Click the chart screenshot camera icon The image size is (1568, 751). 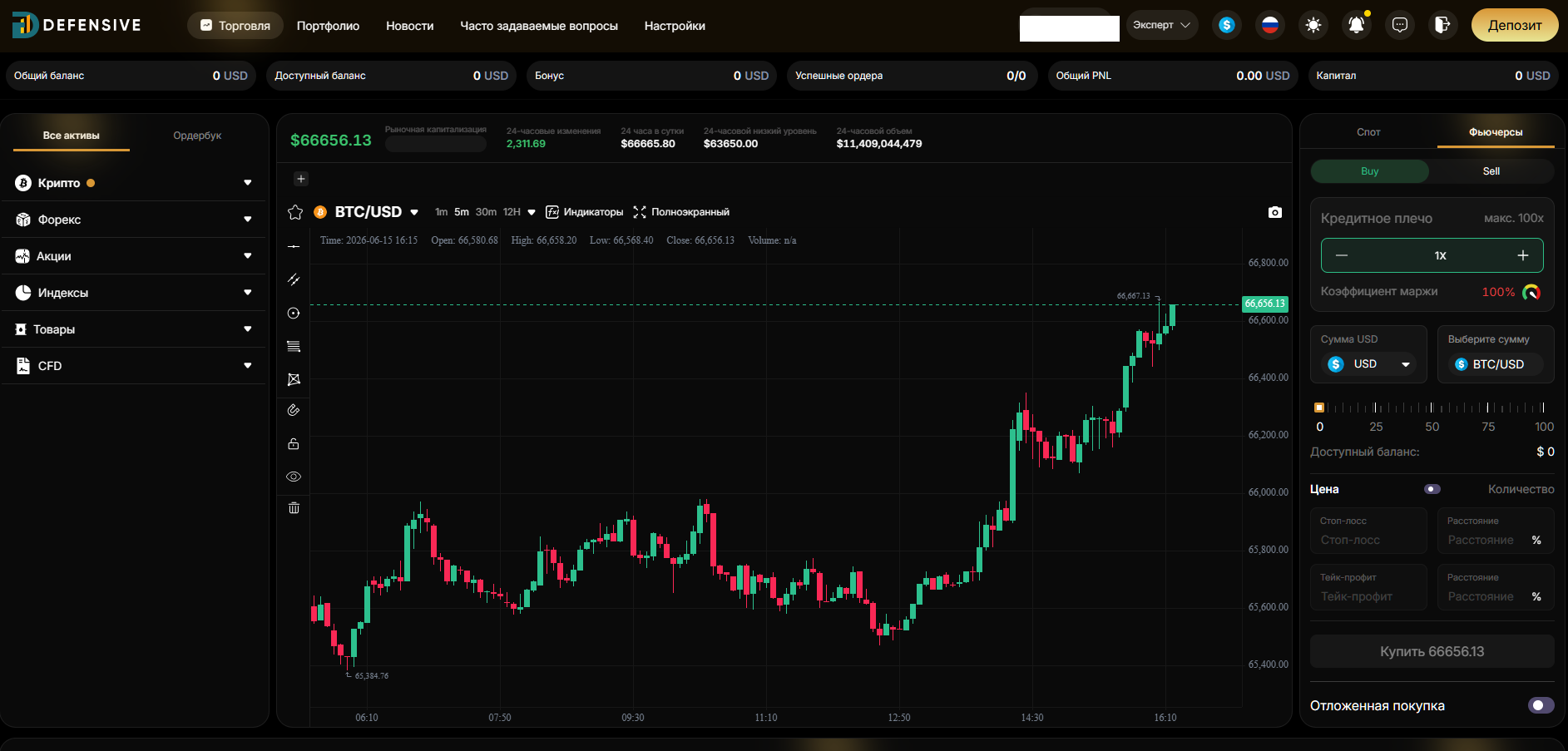pyautogui.click(x=1274, y=212)
